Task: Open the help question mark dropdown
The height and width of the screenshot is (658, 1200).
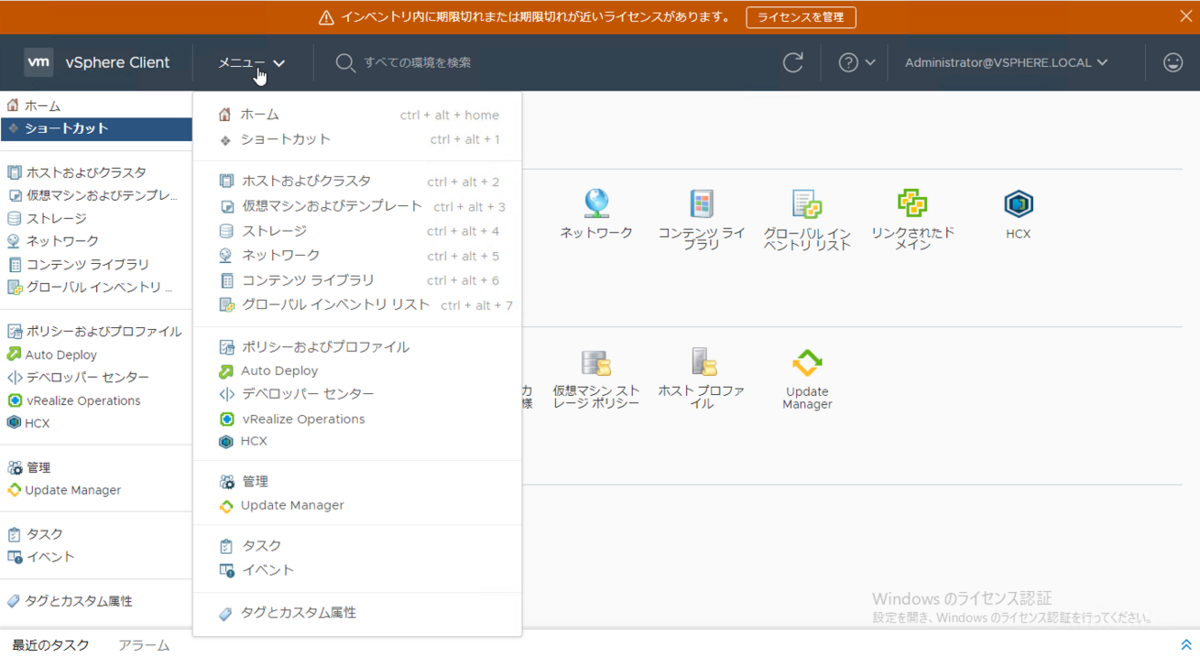Action: point(857,63)
